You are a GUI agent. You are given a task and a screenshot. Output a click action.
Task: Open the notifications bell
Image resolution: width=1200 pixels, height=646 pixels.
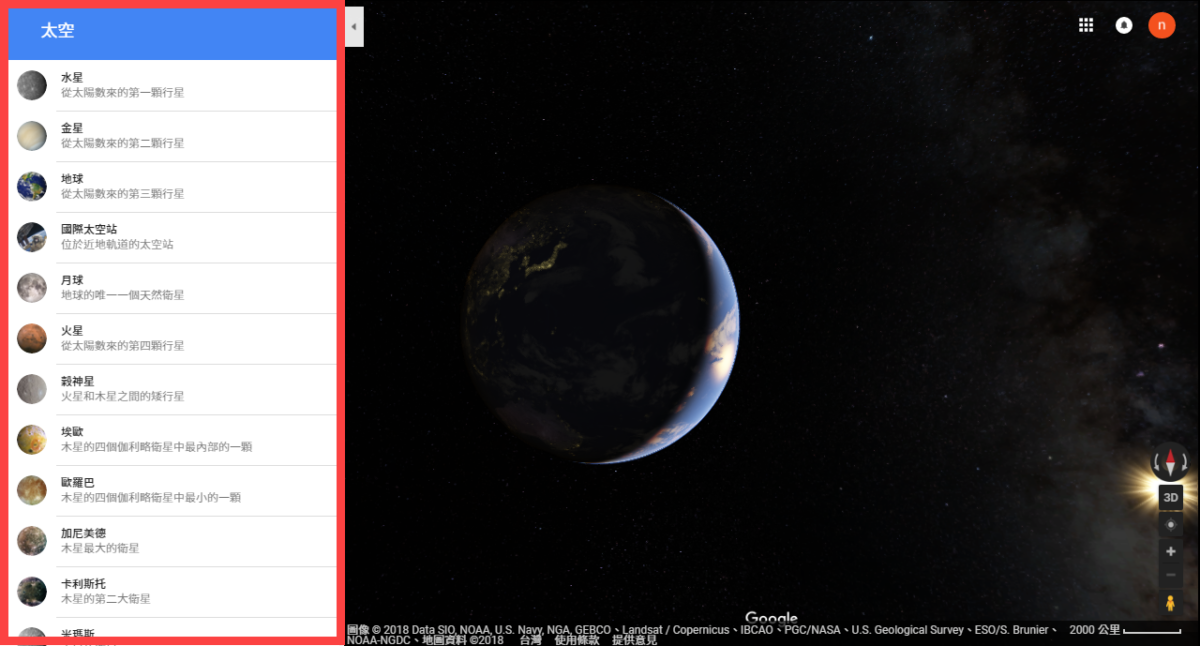click(1124, 26)
